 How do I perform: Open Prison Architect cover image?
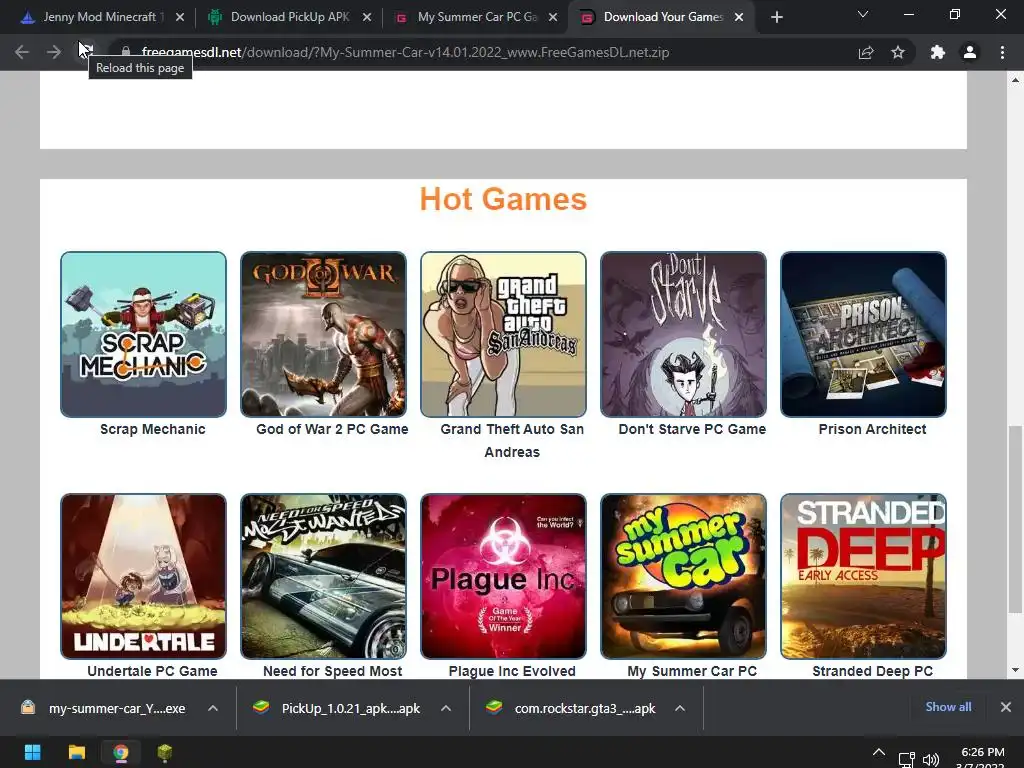pyautogui.click(x=863, y=334)
